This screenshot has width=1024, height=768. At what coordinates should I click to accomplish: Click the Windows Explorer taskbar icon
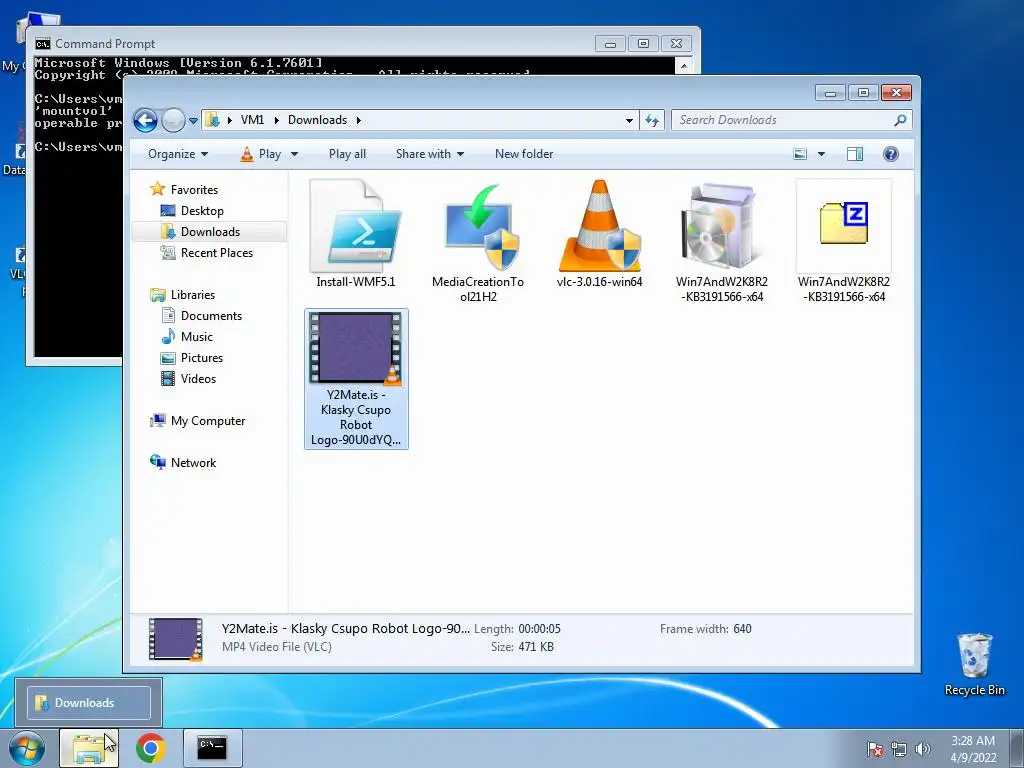89,748
